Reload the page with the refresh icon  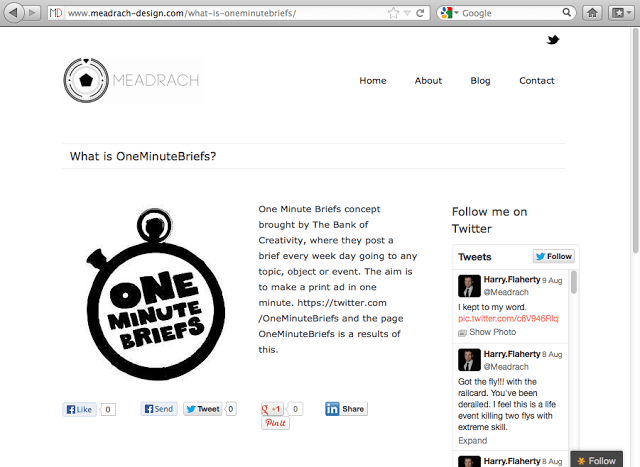click(420, 13)
